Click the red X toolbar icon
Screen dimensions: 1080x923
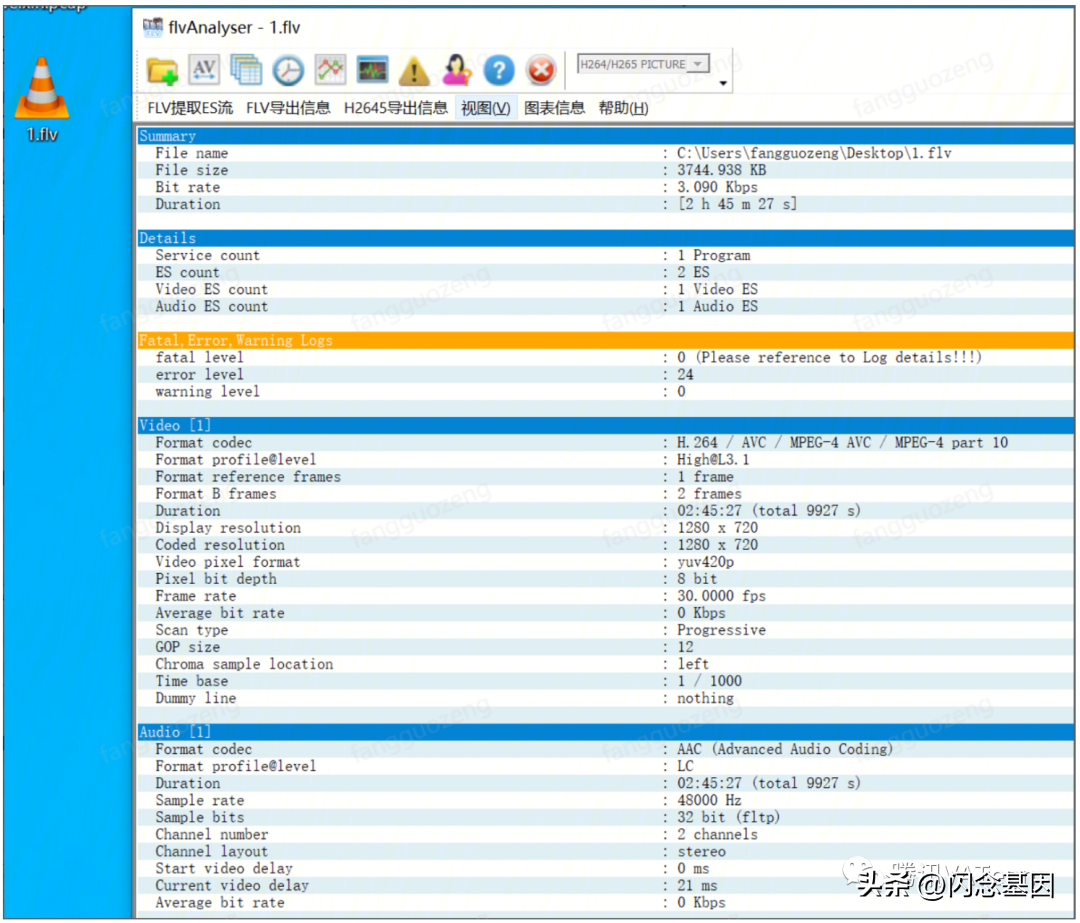541,70
